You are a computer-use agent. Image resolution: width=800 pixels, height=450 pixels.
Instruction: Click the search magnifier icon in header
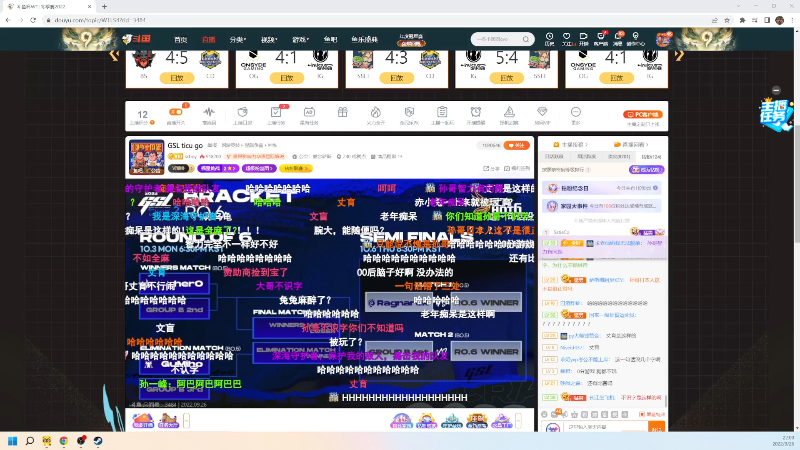click(x=526, y=39)
